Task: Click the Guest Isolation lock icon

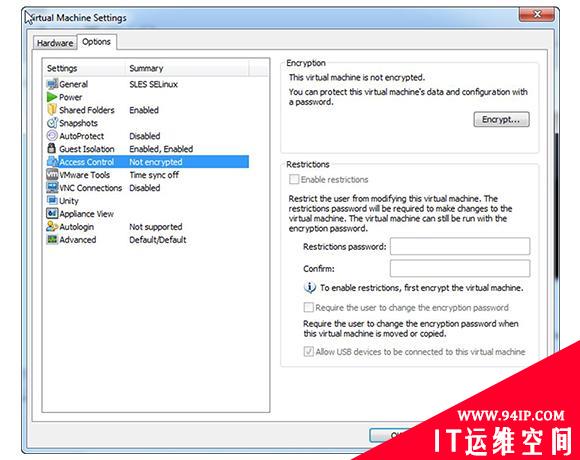Action: tap(52, 148)
